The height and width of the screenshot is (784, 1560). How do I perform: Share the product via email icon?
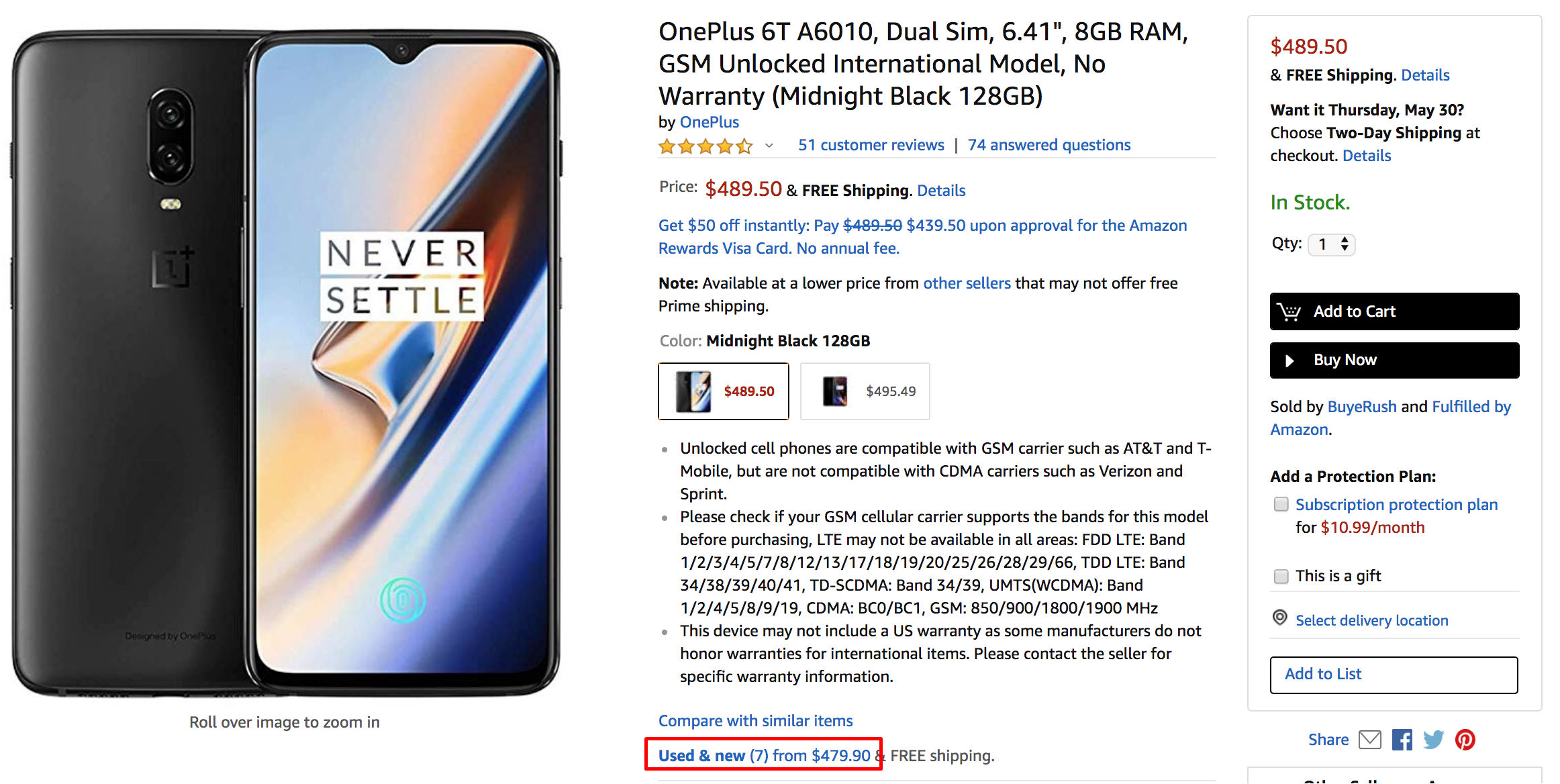[1369, 740]
